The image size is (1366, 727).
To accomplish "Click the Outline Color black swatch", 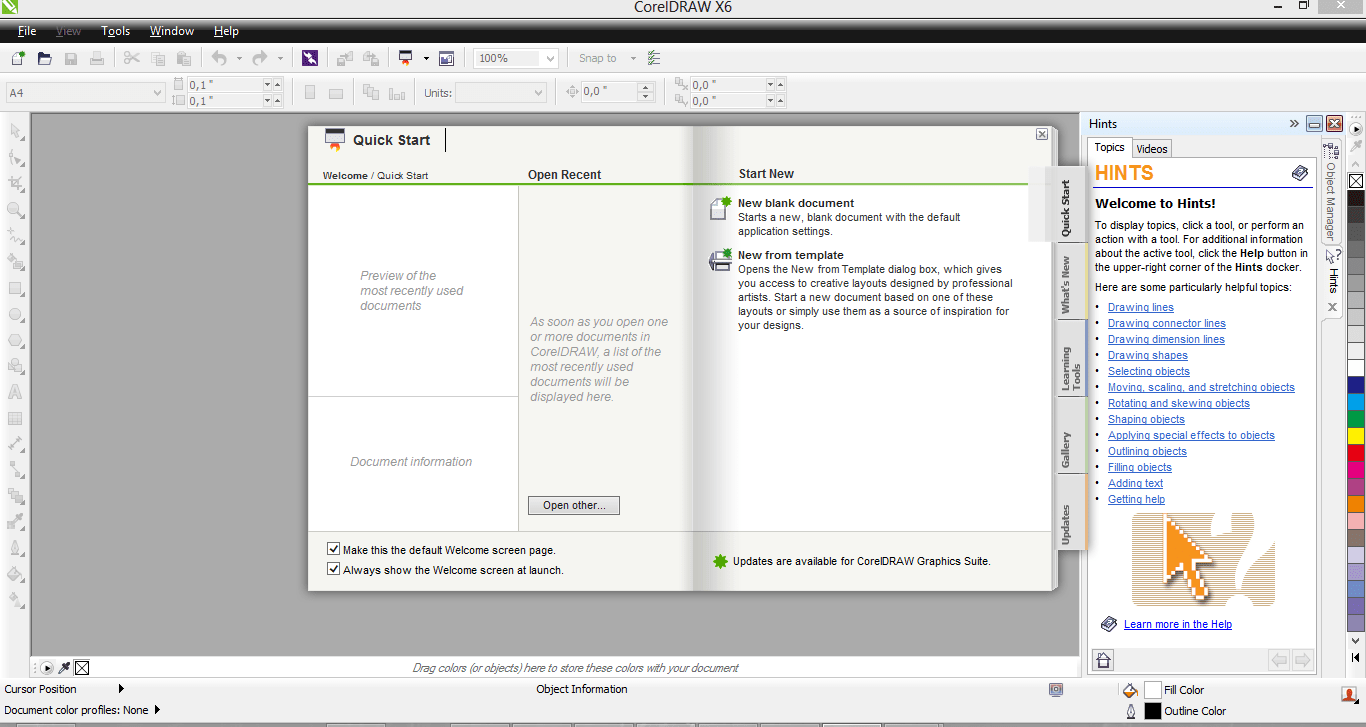I will [1153, 711].
